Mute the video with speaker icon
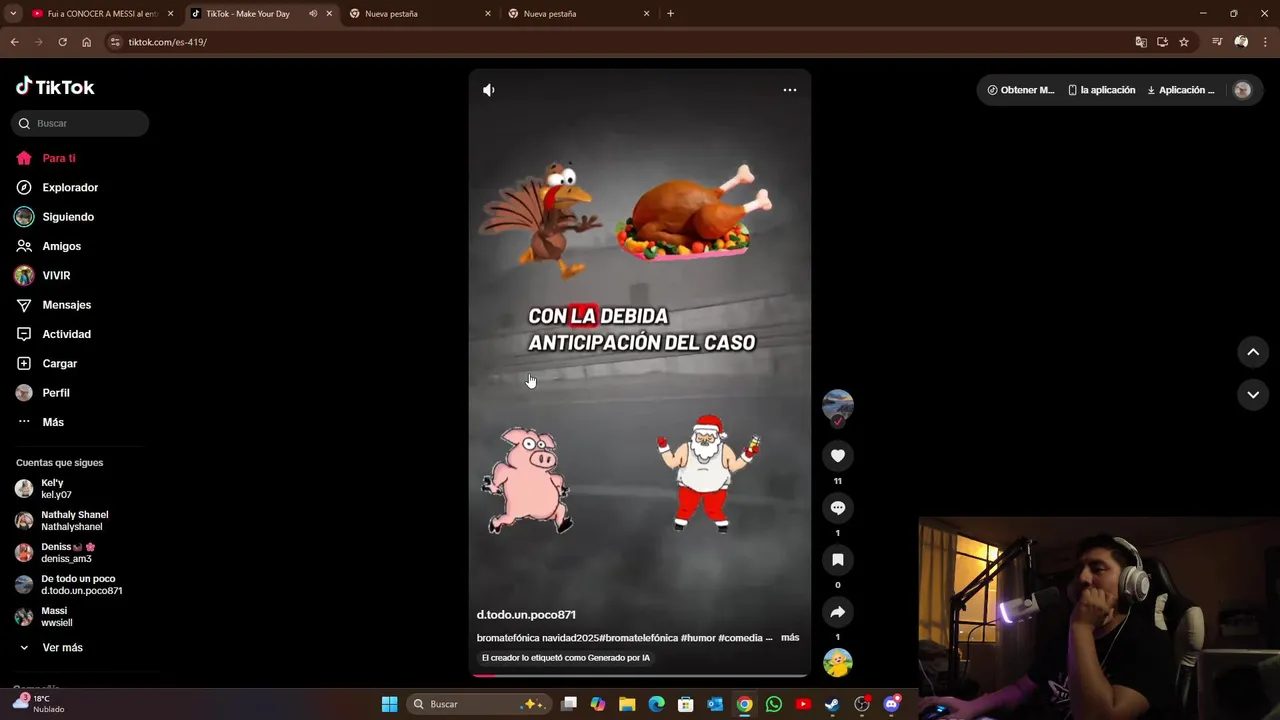The width and height of the screenshot is (1280, 720). (489, 90)
